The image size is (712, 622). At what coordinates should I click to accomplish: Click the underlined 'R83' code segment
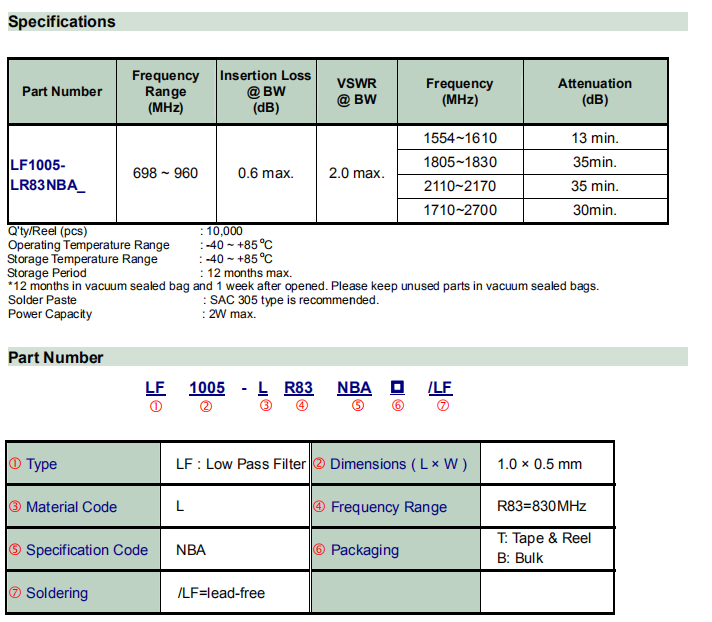point(298,388)
